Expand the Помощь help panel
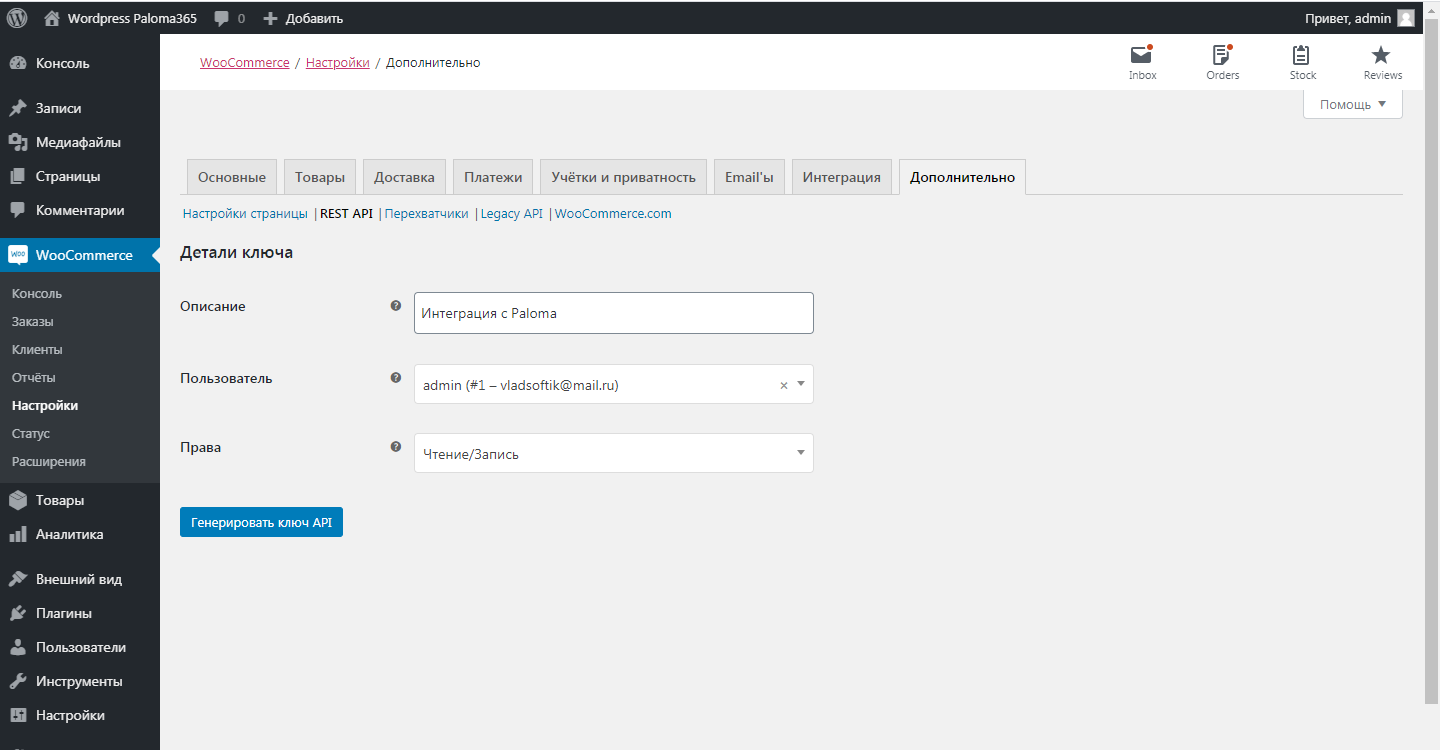This screenshot has width=1440, height=750. 1352,104
